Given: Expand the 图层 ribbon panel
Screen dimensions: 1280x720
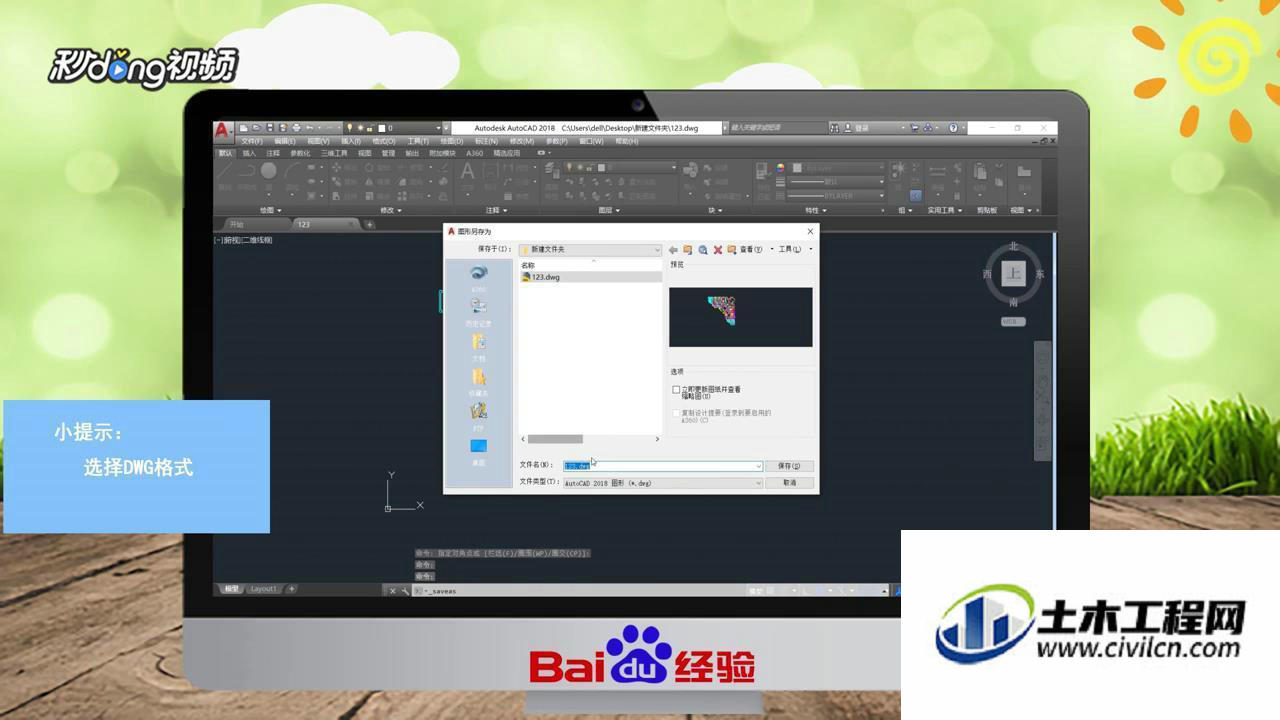Looking at the screenshot, I should click(610, 210).
